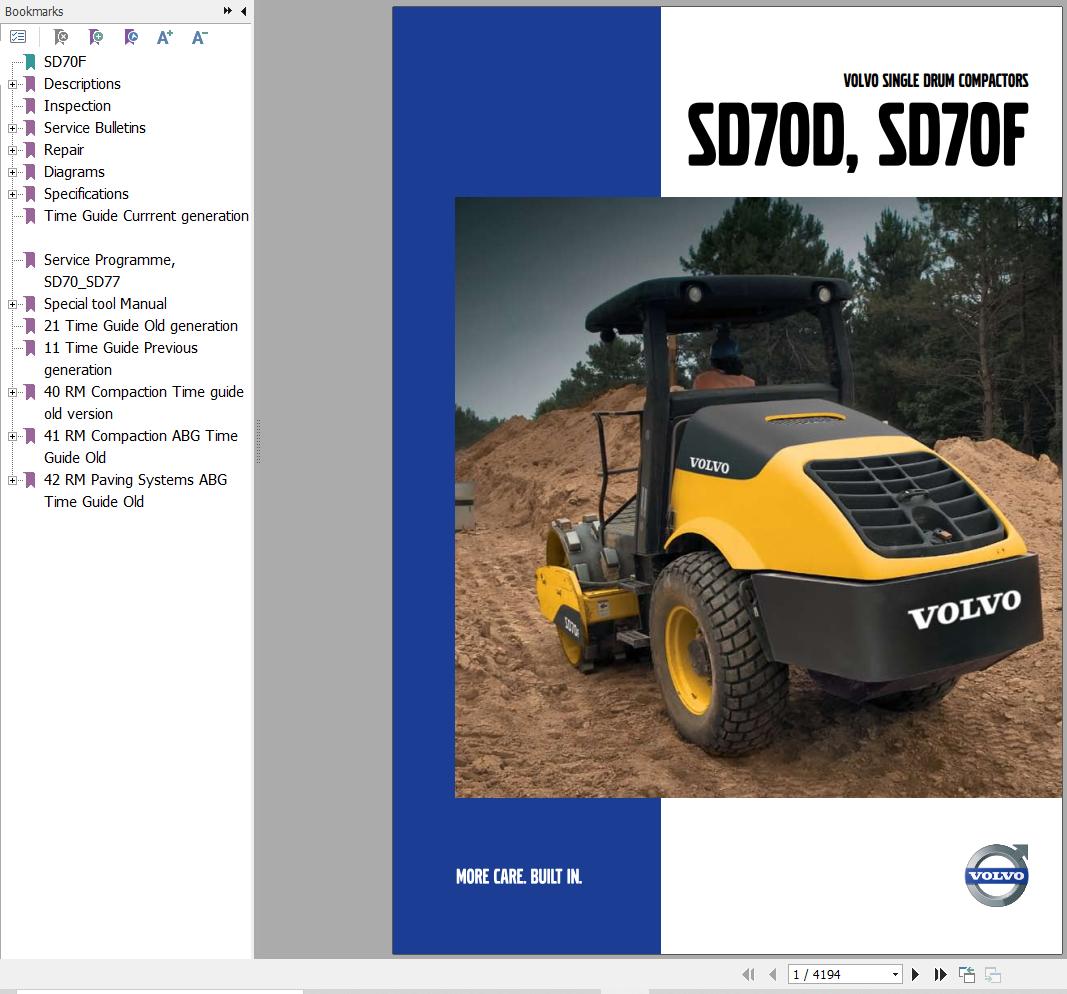Expand the Descriptions bookmark
1067x994 pixels.
click(12, 84)
